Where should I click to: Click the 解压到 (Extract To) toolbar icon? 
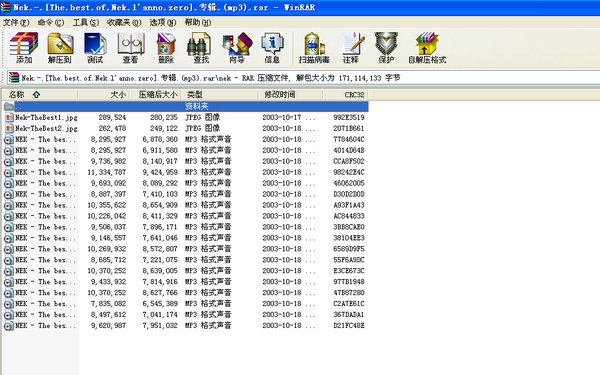pos(60,47)
